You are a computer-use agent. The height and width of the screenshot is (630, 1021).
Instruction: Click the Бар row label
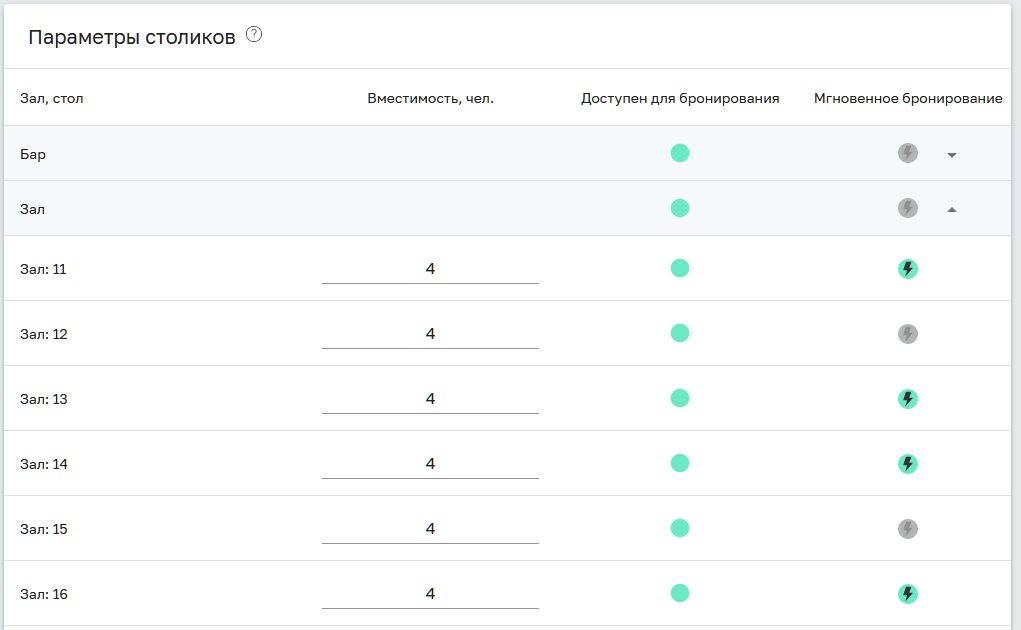[33, 155]
